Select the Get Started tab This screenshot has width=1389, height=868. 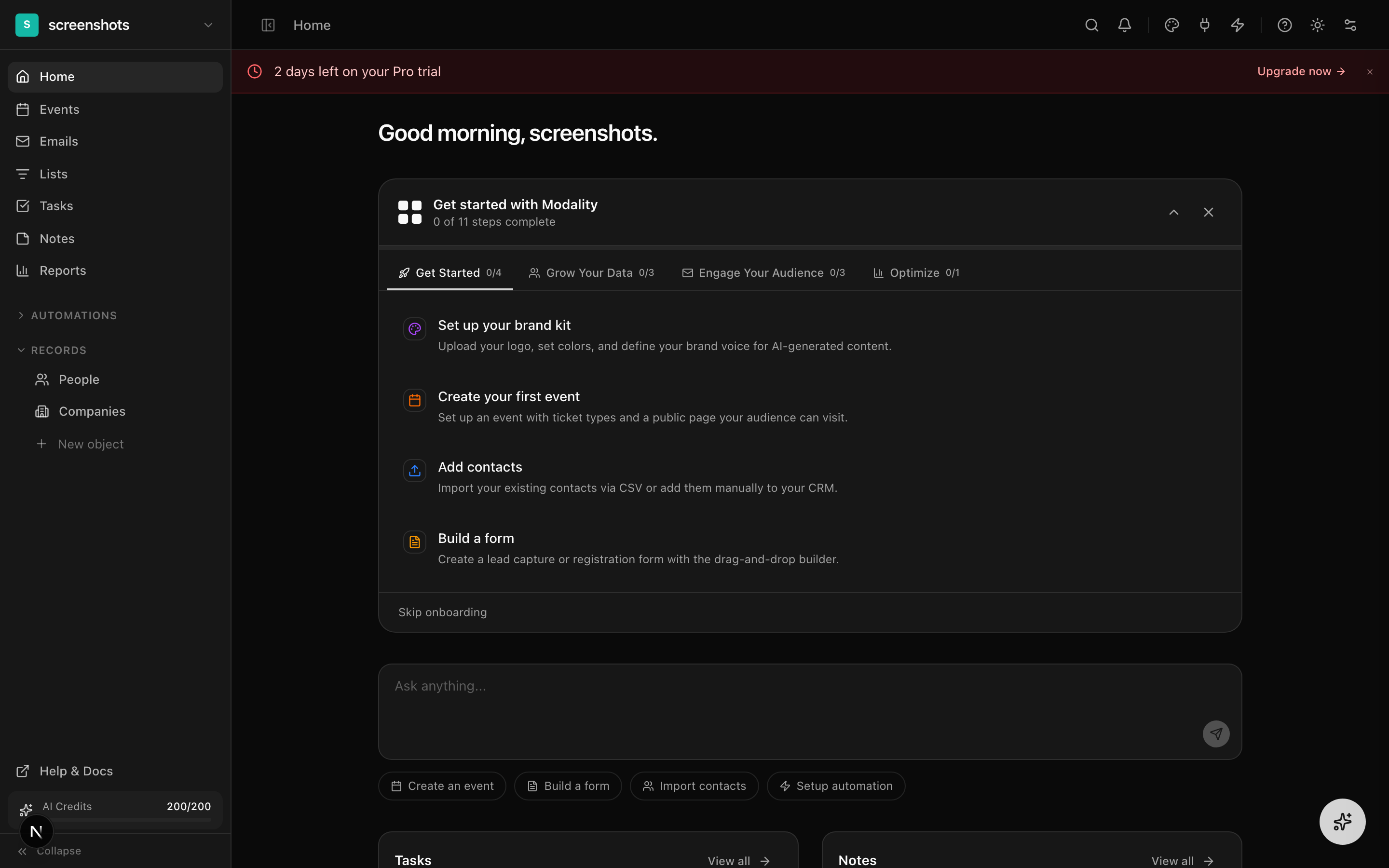point(450,272)
